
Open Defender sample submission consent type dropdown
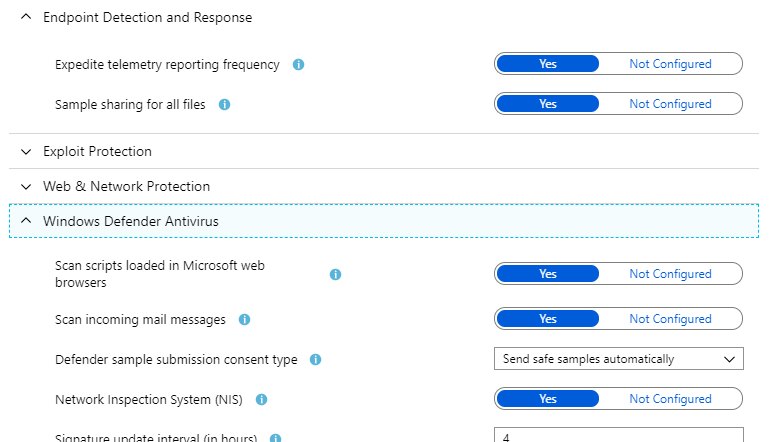618,359
